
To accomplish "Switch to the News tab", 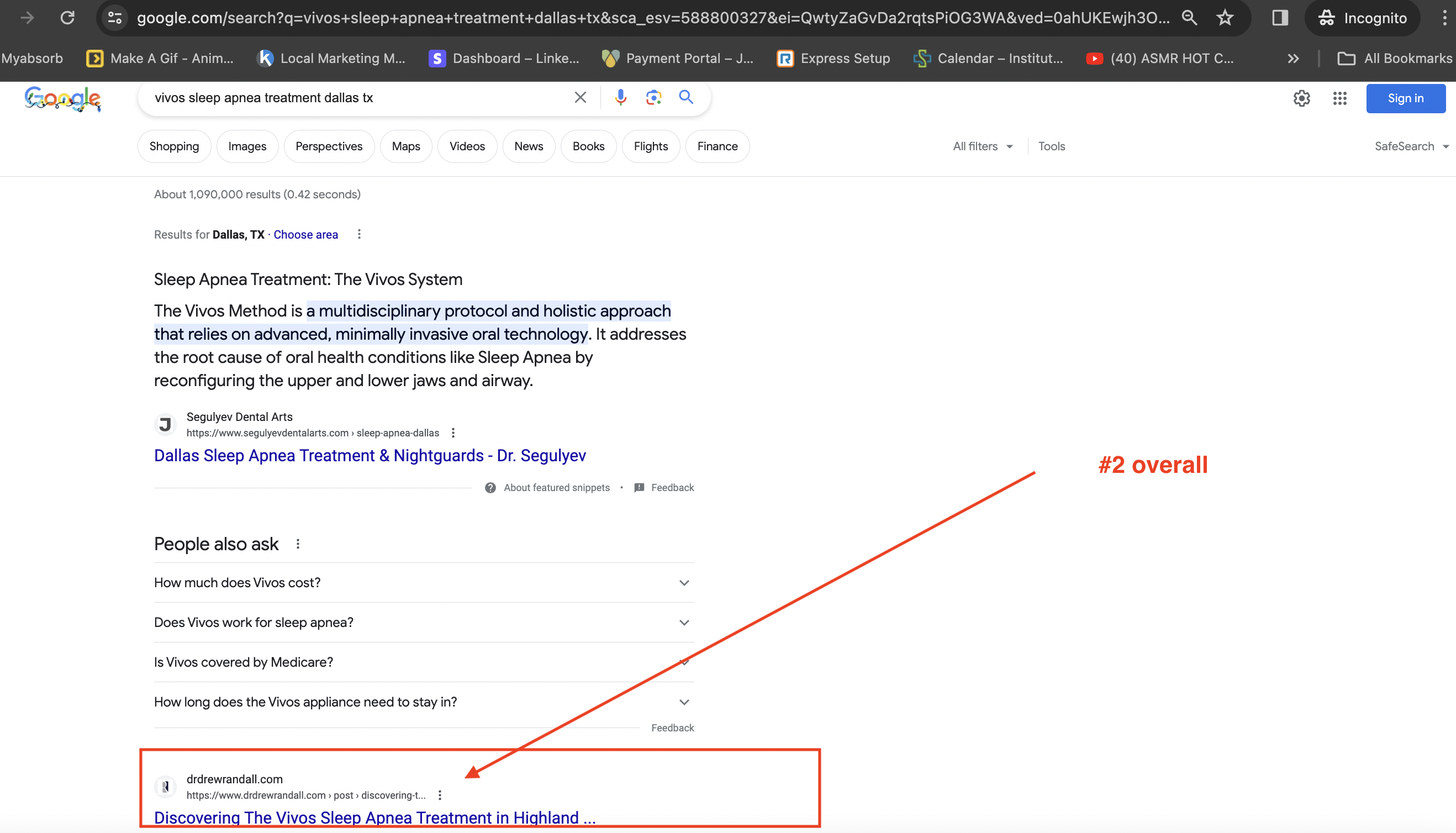I will [x=529, y=146].
